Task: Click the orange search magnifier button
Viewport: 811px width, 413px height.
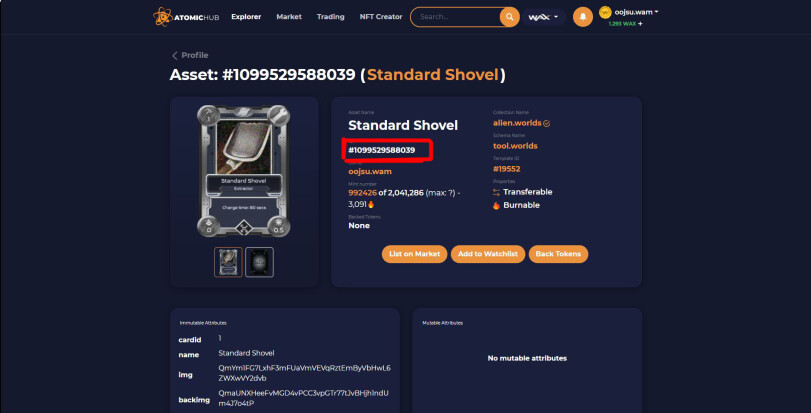Action: 509,17
